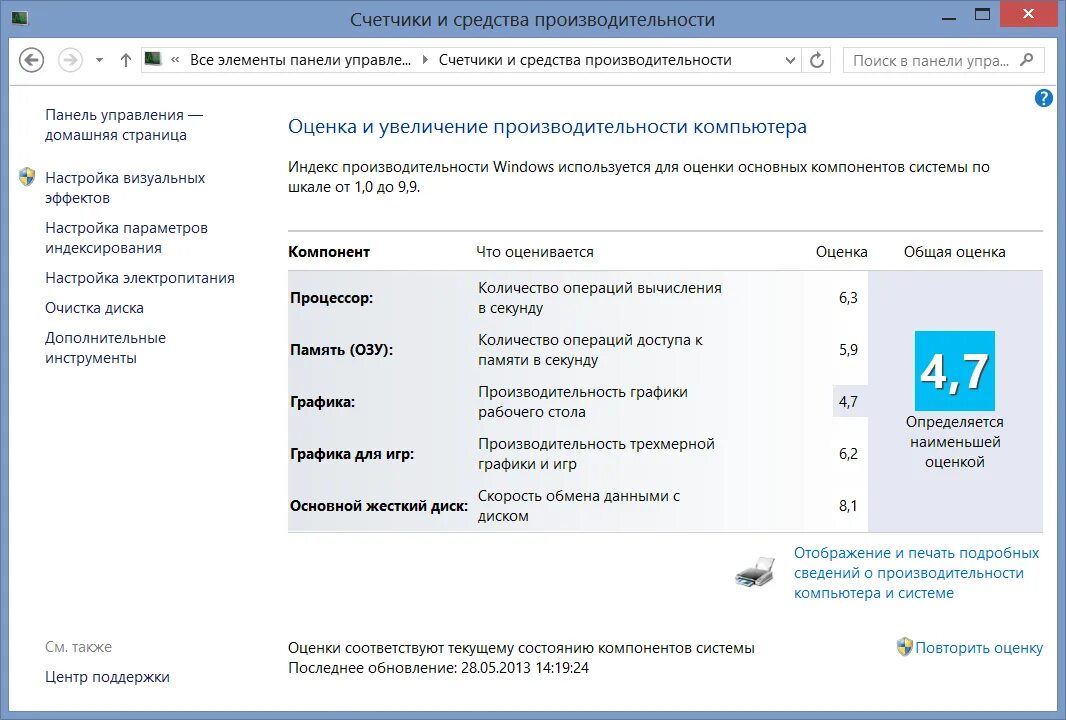Screen dimensions: 1066x720
Task: Click 'Повторить оценку' to rerun assessment
Action: (978, 648)
